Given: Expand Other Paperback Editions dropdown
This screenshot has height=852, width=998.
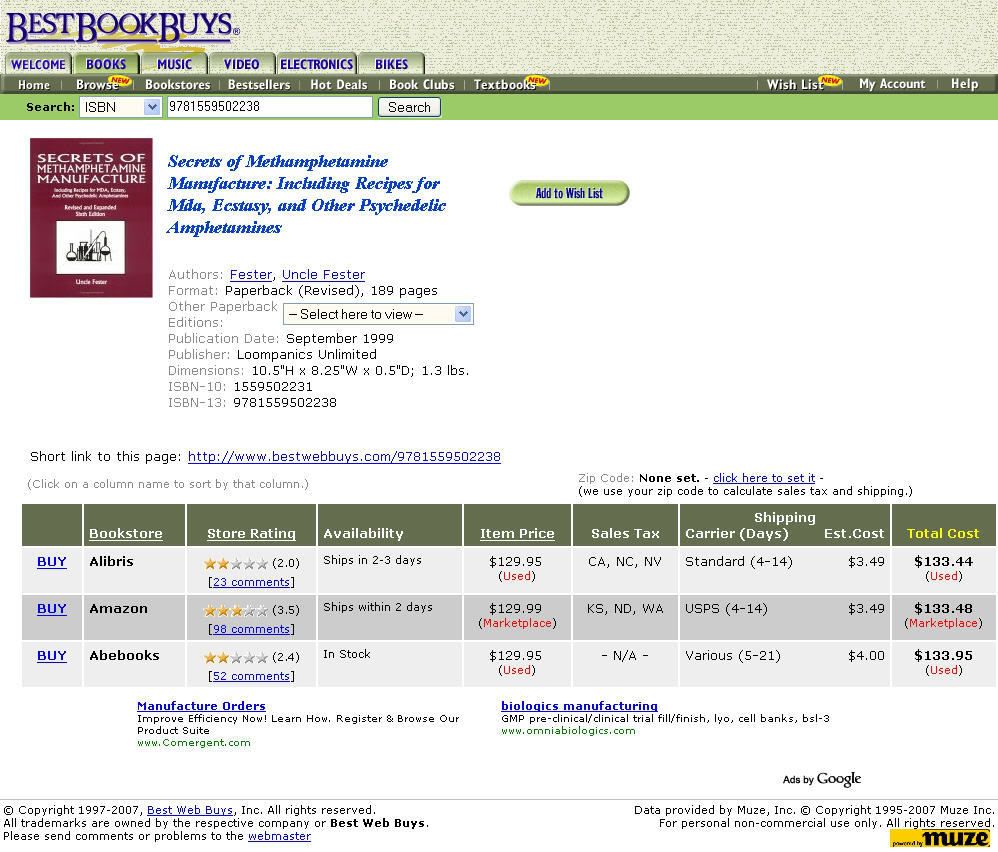Looking at the screenshot, I should [x=378, y=314].
